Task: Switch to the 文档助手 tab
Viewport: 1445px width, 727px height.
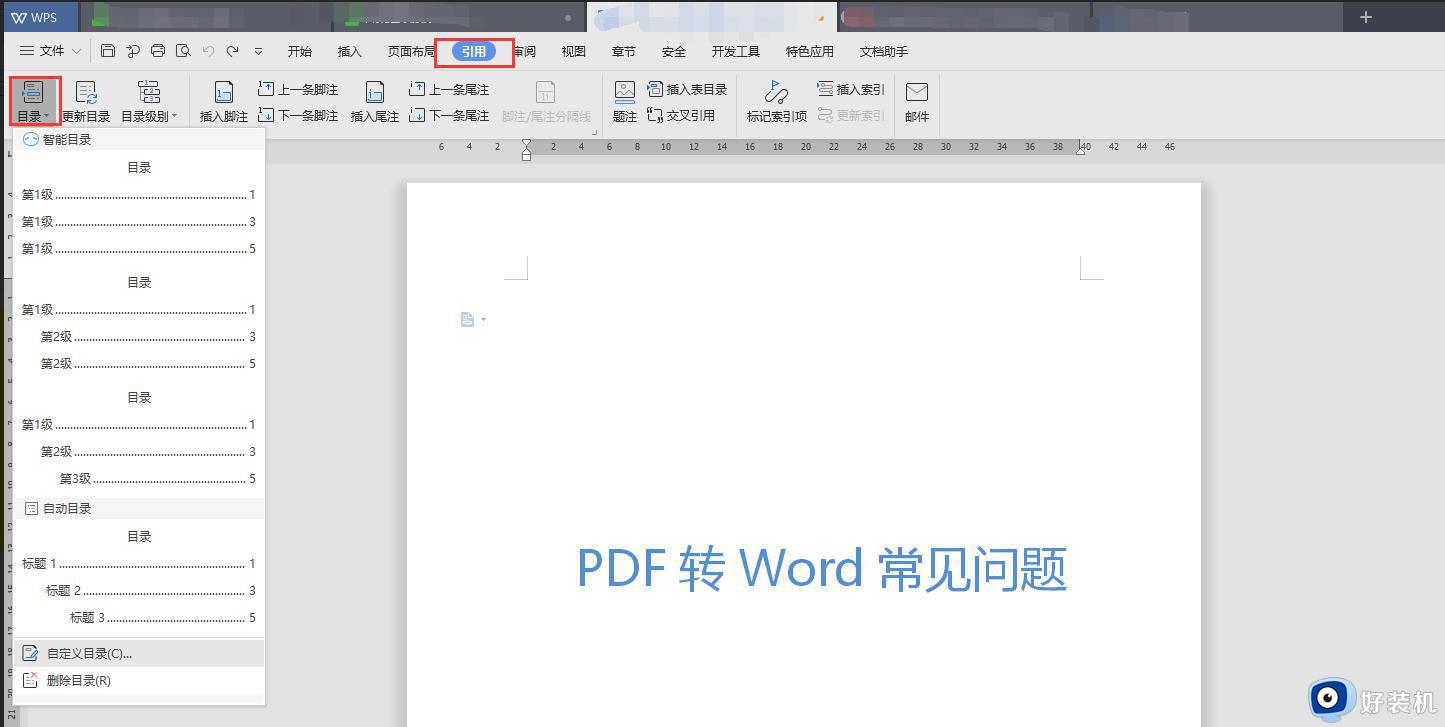Action: 884,51
